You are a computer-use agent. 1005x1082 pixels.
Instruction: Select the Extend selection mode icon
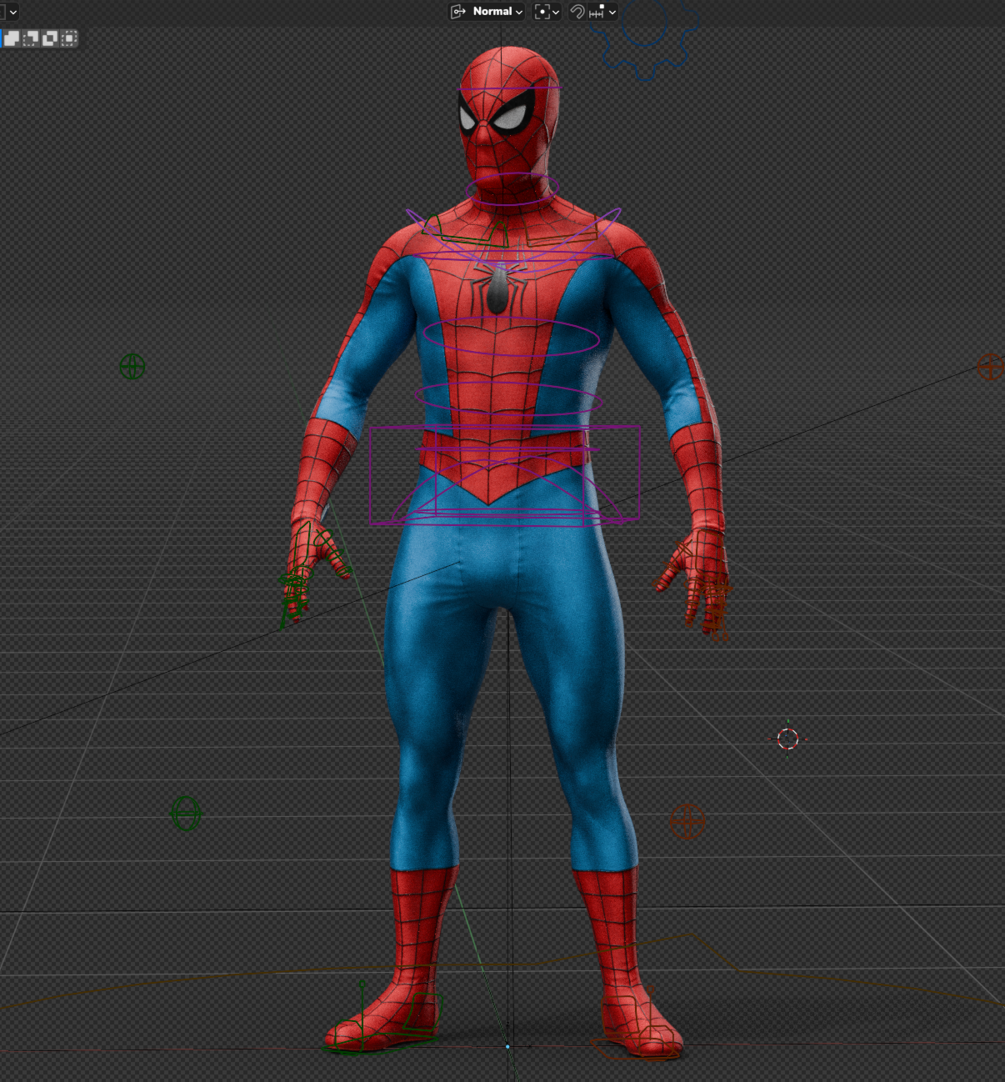(x=12, y=39)
